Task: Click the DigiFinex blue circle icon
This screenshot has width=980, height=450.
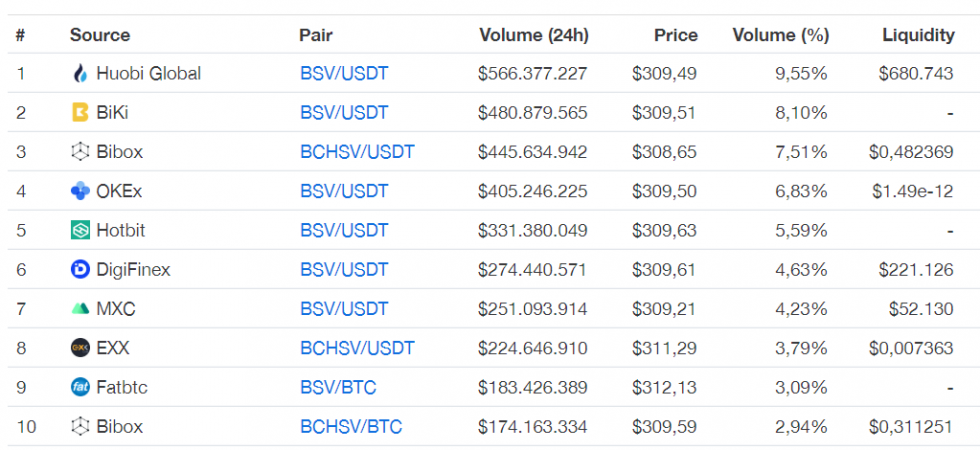Action: [81, 269]
